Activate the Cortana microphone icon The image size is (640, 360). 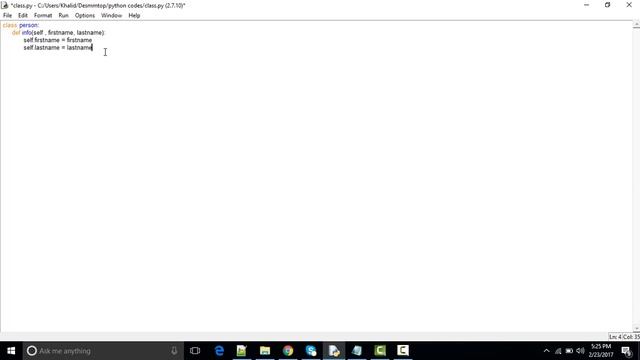tap(174, 351)
